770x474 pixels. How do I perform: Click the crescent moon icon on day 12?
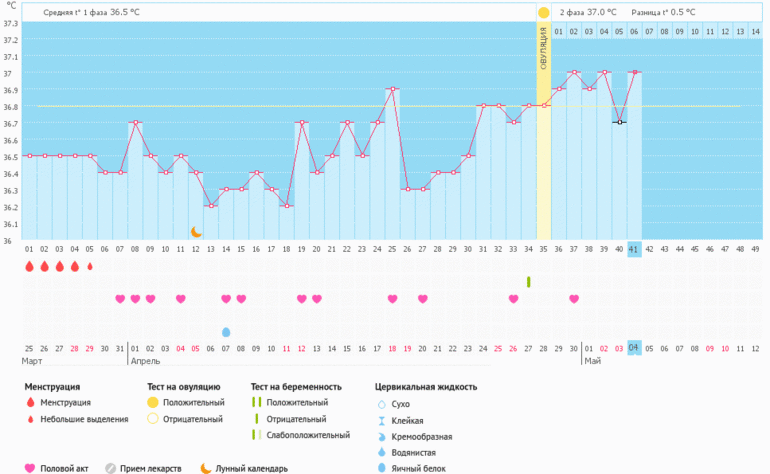click(197, 232)
